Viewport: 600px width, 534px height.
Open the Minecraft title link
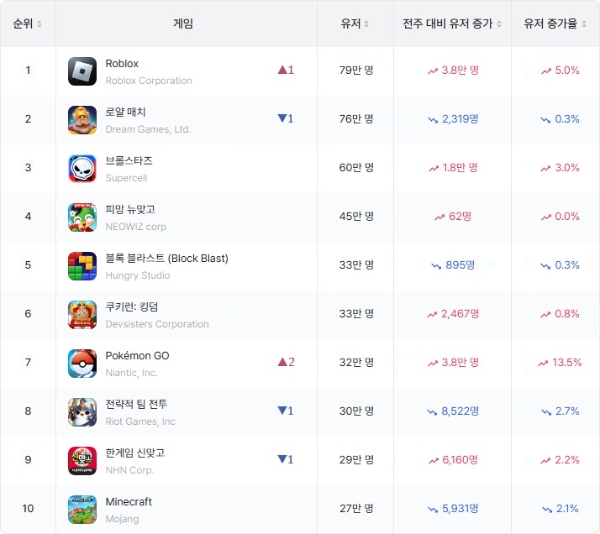[x=129, y=501]
